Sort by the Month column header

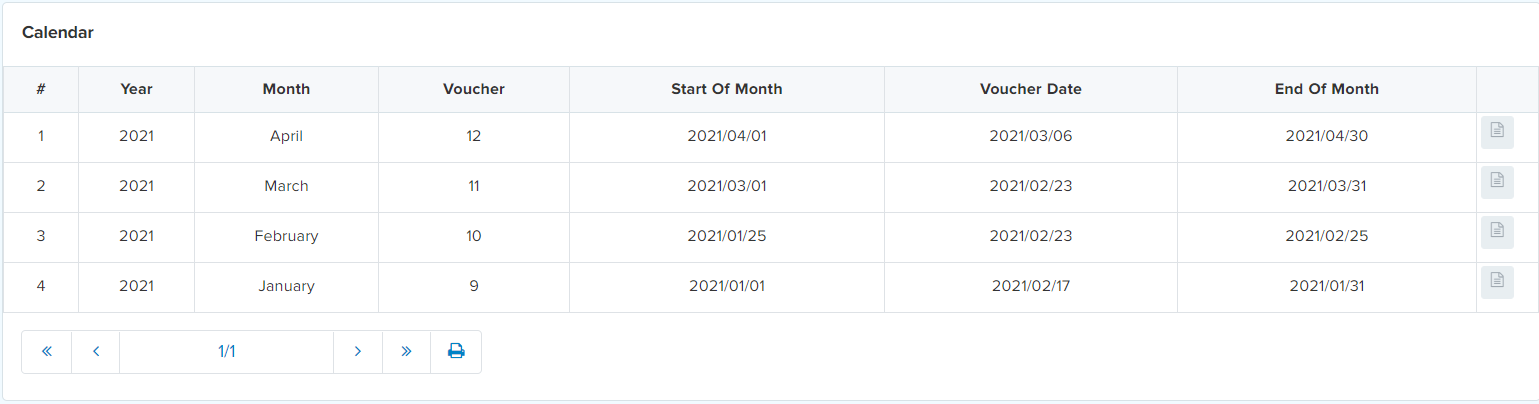286,89
